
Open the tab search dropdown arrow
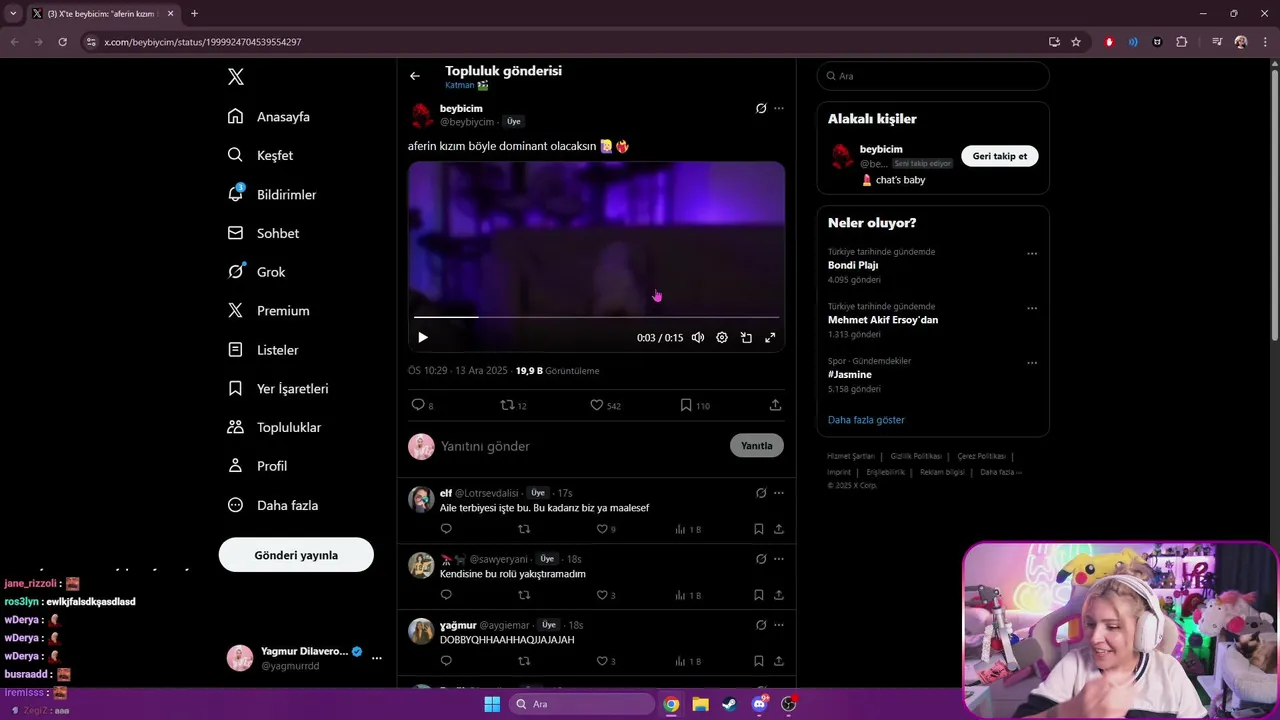[x=13, y=14]
